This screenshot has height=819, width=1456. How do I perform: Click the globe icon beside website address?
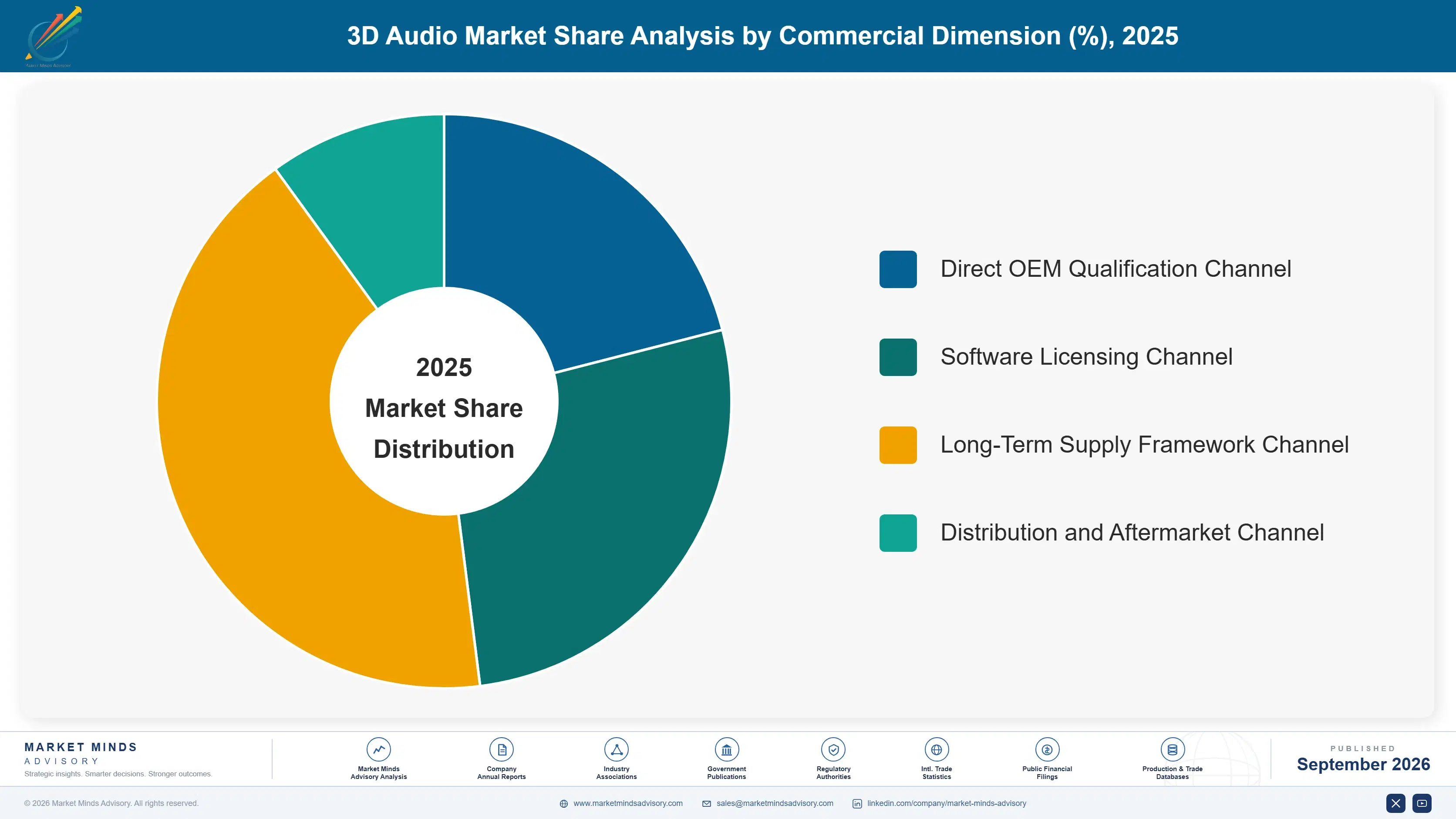pos(563,804)
